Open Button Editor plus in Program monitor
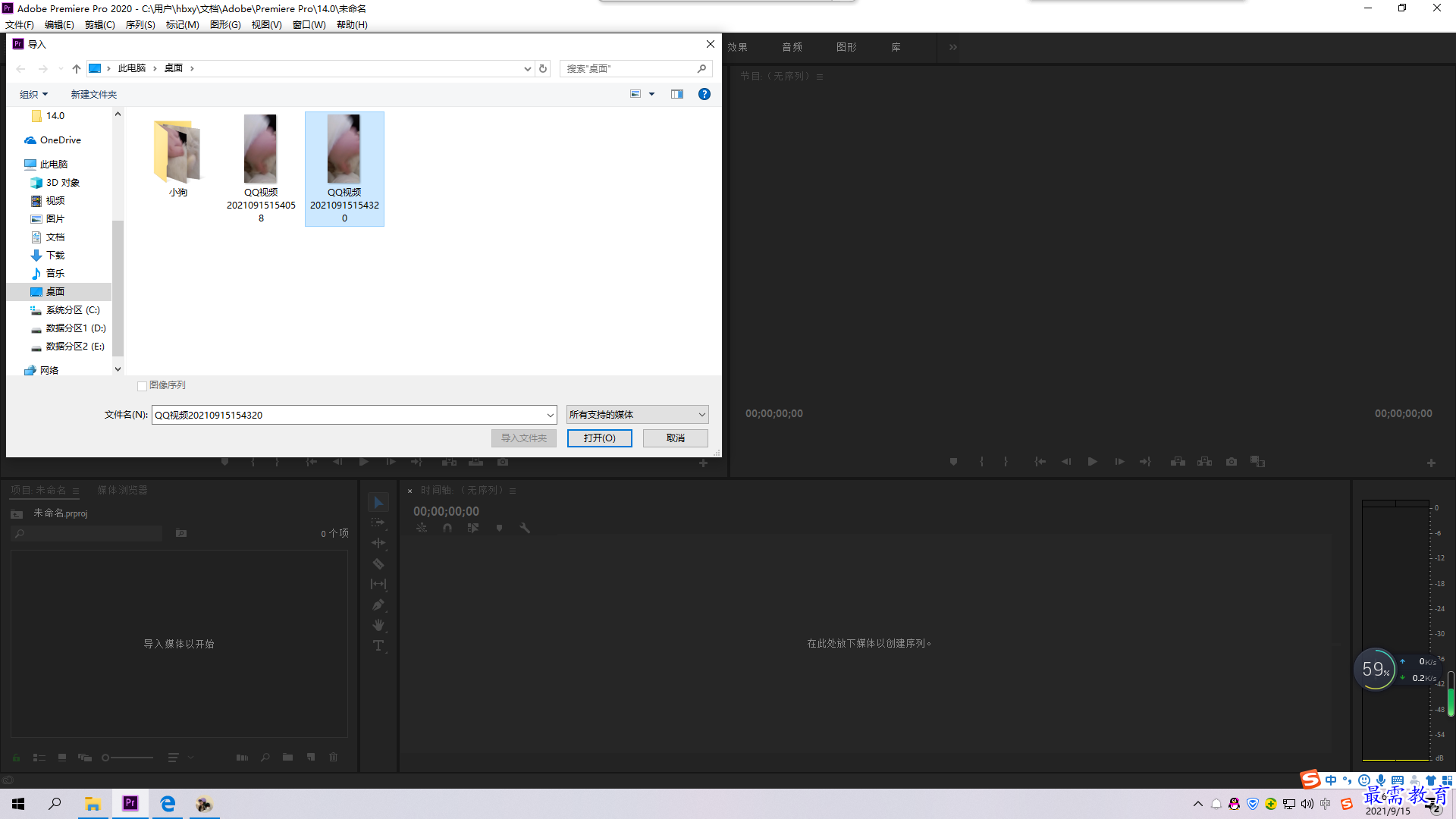This screenshot has width=1456, height=819. pos(1431,463)
